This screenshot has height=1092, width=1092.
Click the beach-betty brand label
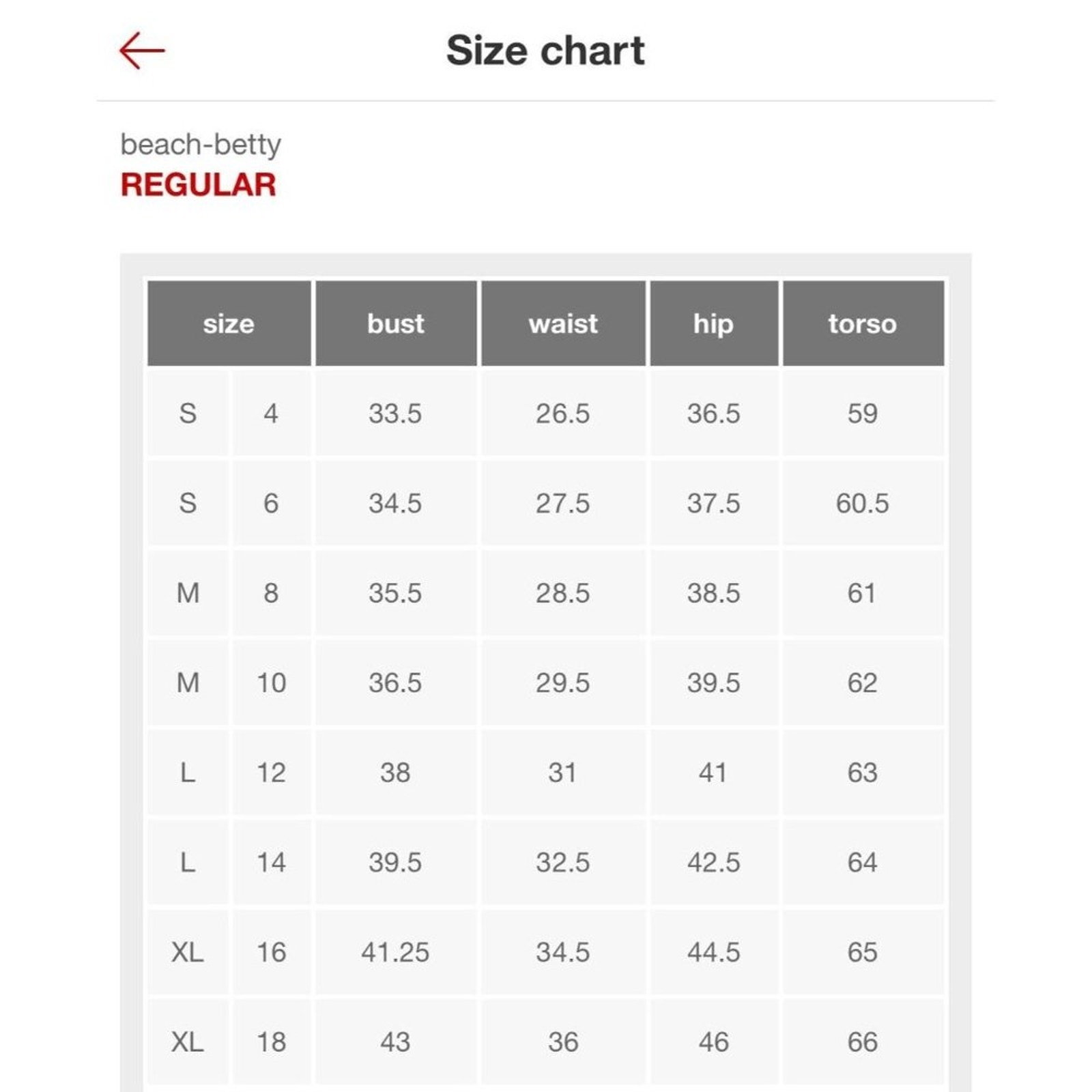click(201, 145)
